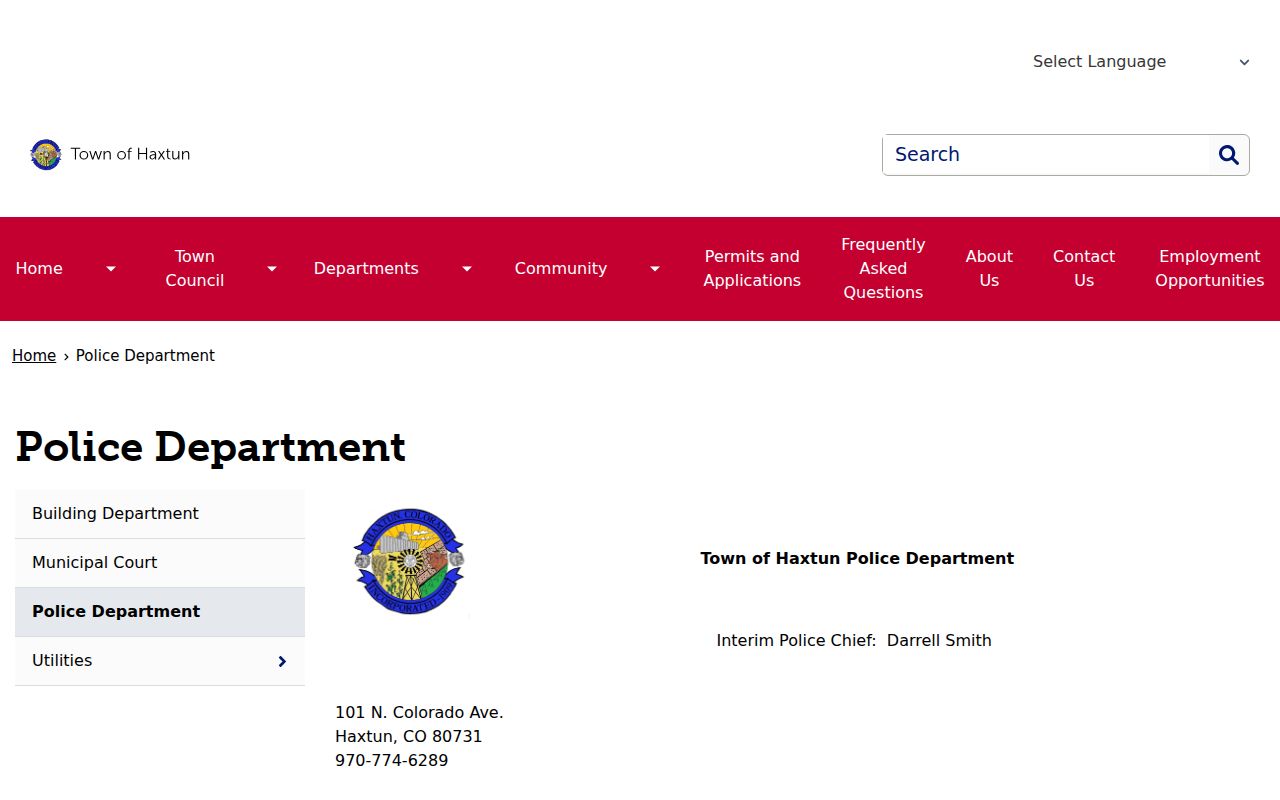Viewport: 1280px width, 800px height.
Task: Click the Haxtun Colorado seal image
Action: tap(409, 561)
